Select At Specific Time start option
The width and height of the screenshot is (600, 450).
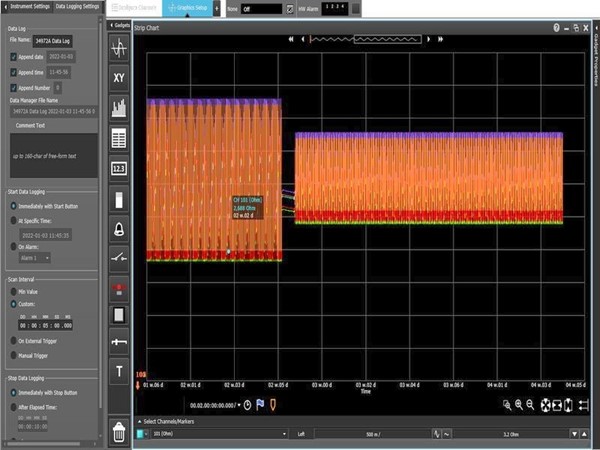13,220
